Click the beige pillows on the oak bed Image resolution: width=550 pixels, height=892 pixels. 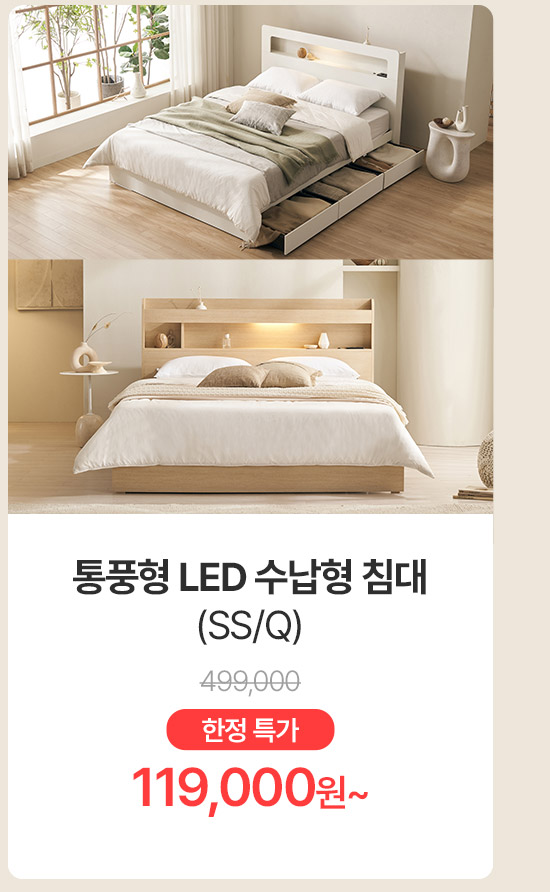259,375
